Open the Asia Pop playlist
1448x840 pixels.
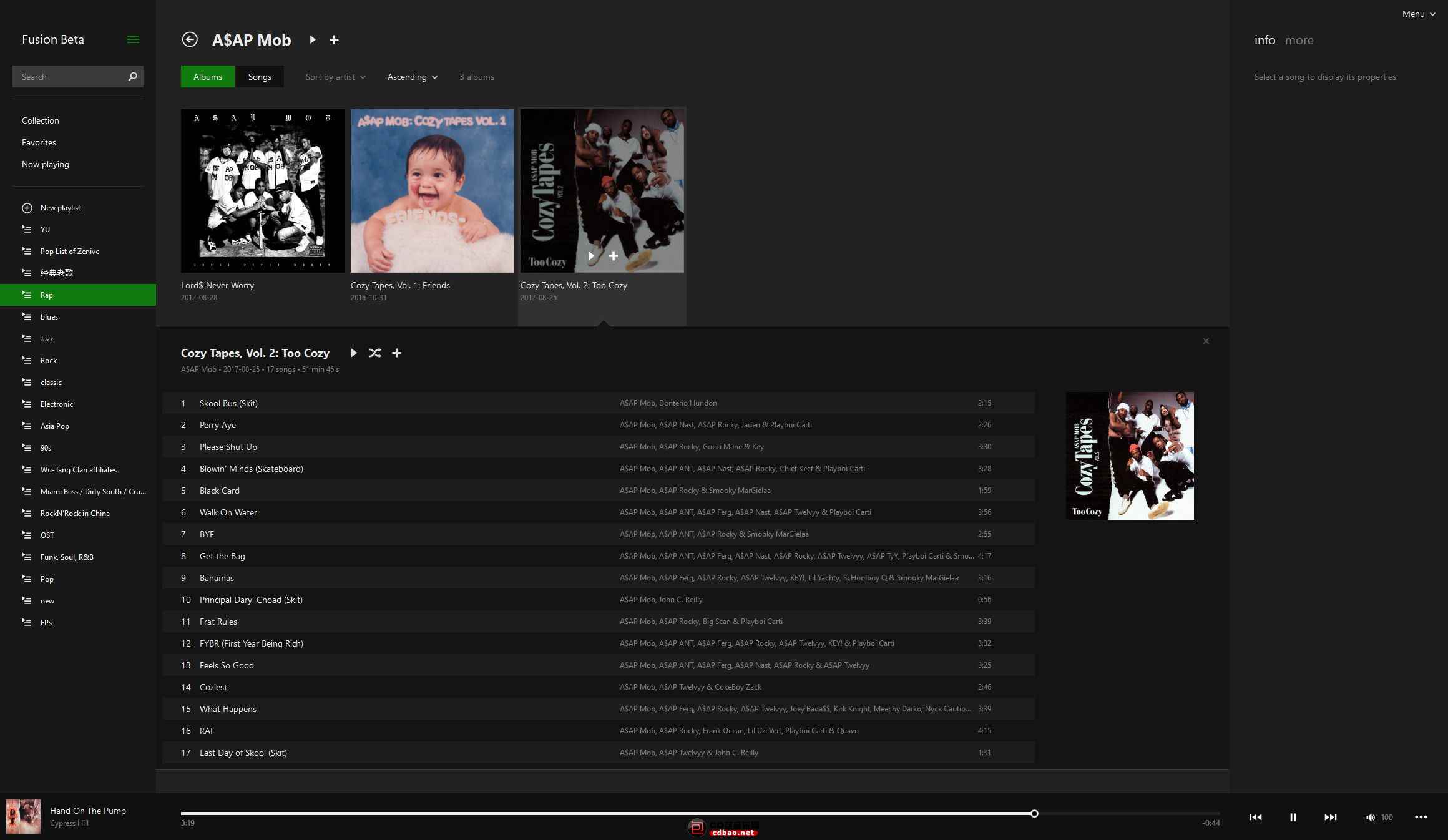coord(78,426)
